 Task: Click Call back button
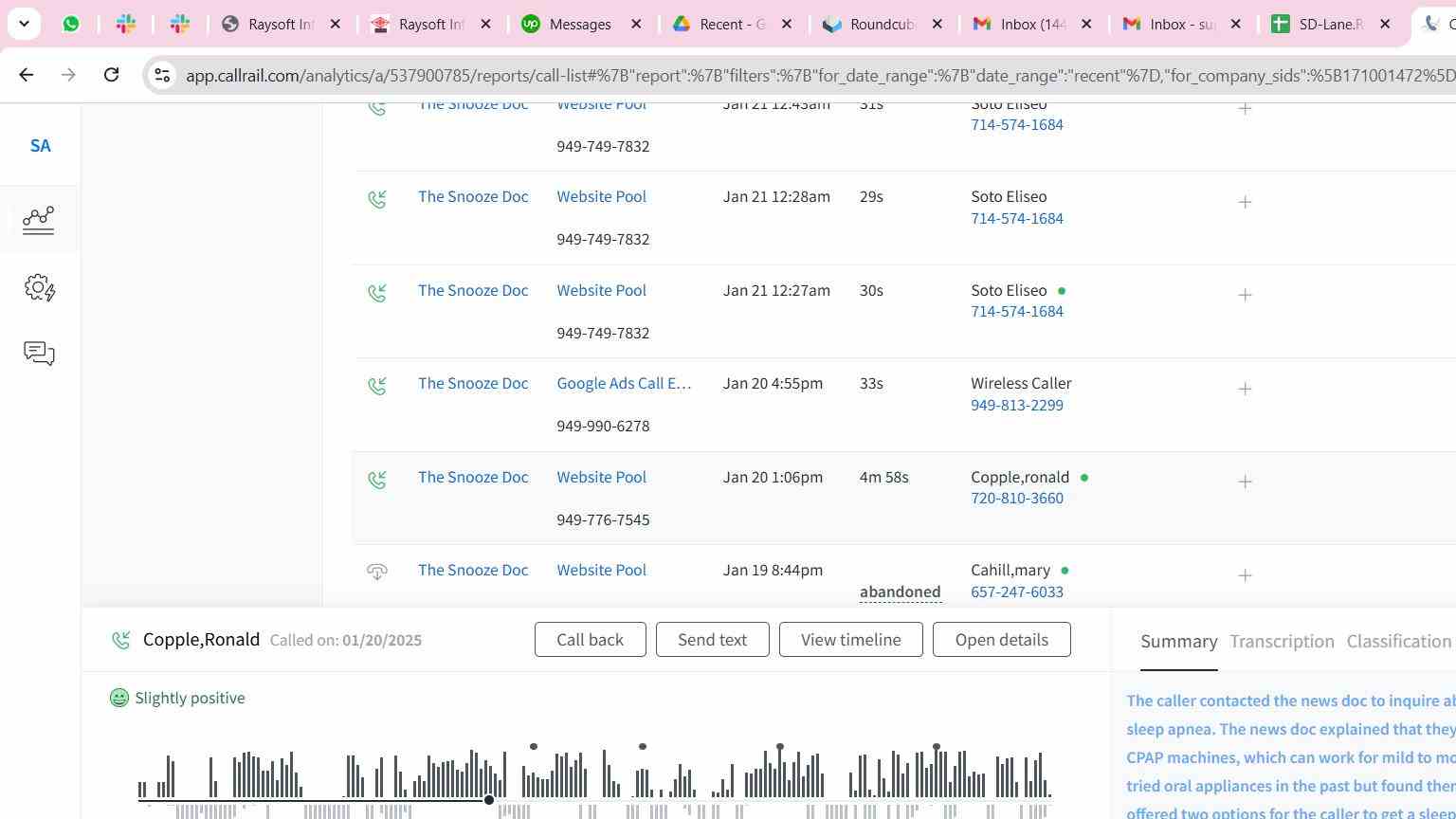590,640
